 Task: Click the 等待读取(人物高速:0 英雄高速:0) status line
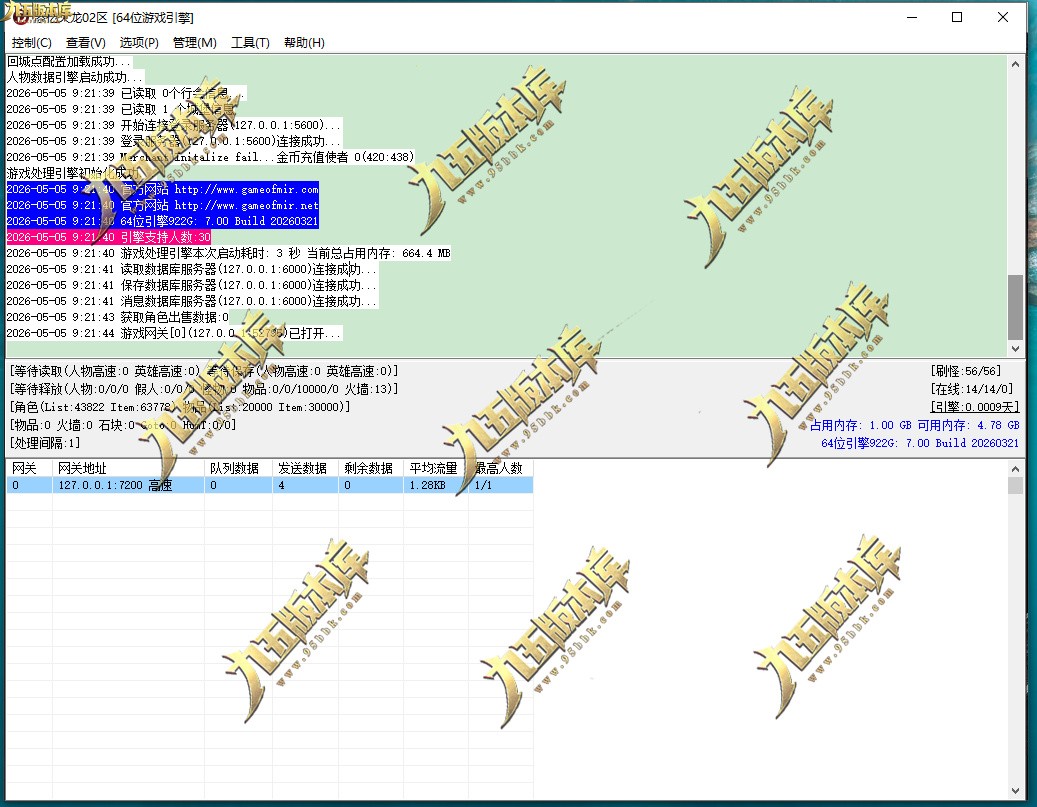204,372
